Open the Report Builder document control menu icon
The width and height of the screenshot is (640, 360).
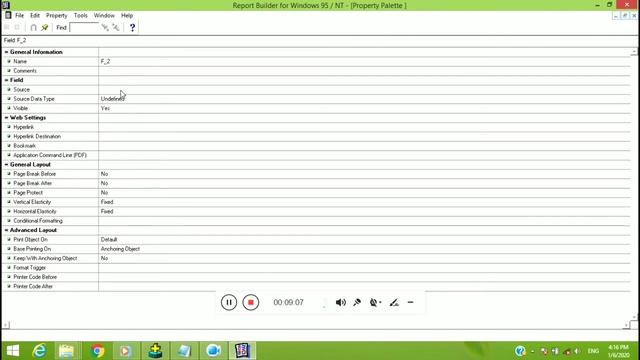(8, 15)
